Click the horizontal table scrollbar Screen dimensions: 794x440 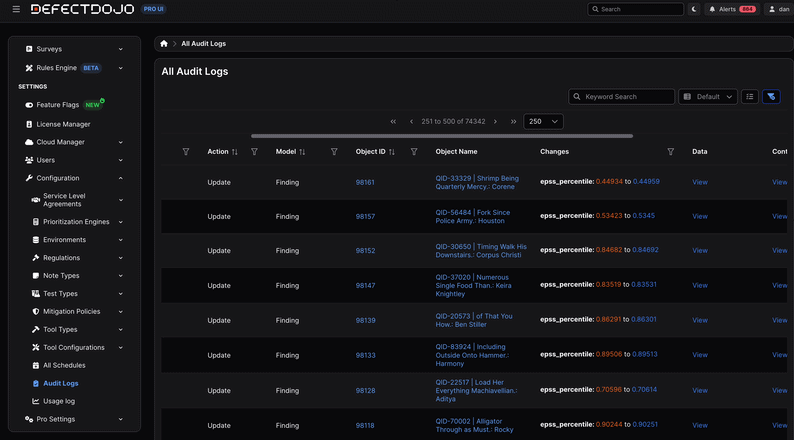[442, 136]
